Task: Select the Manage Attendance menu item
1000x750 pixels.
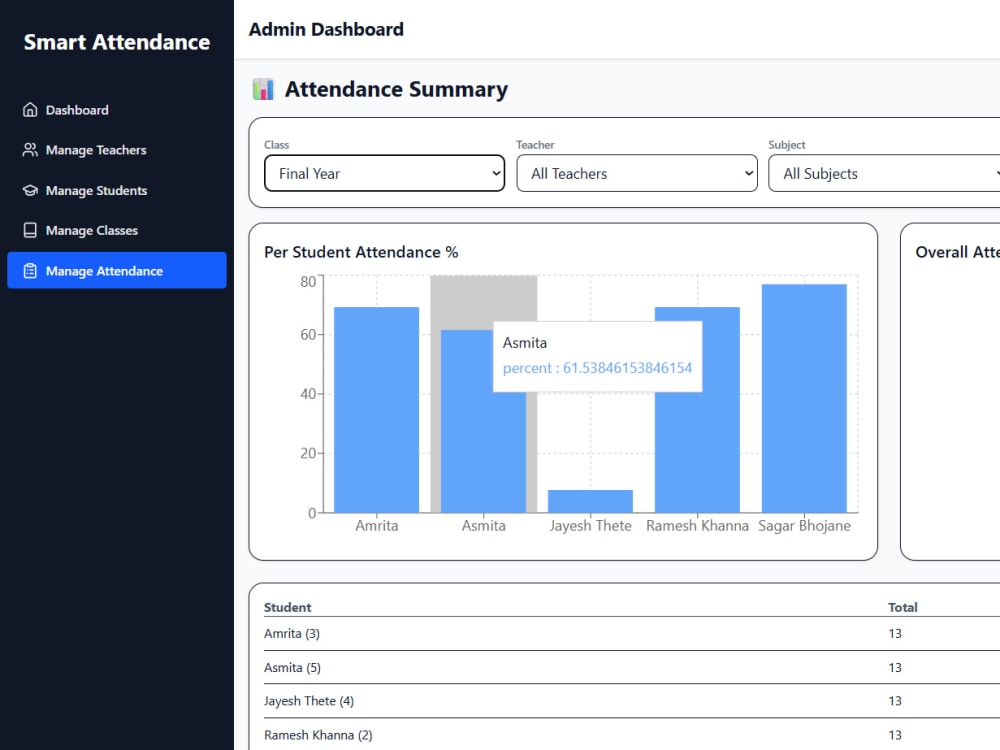Action: coord(117,270)
